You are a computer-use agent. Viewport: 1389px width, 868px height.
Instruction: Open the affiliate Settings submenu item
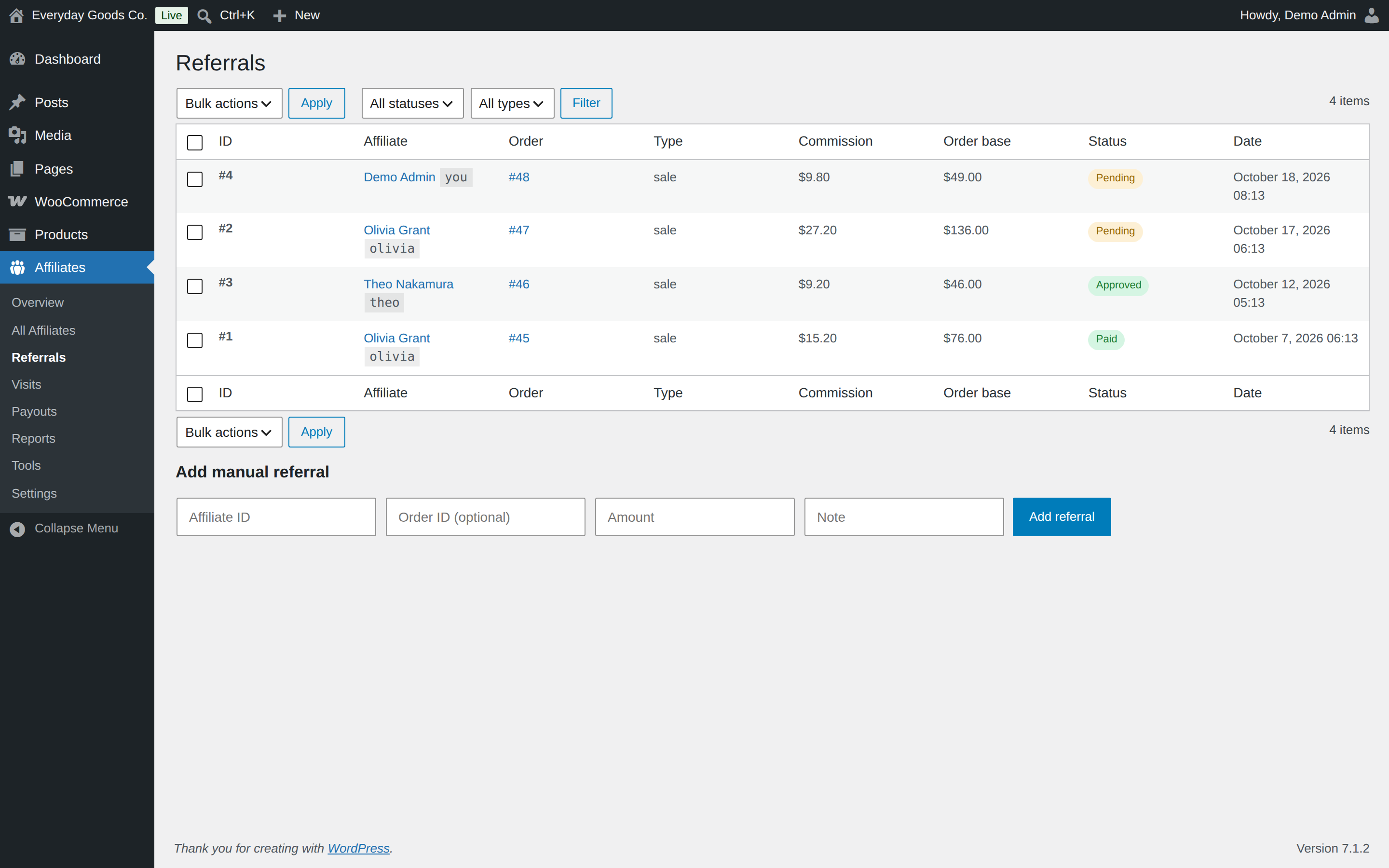[x=34, y=493]
